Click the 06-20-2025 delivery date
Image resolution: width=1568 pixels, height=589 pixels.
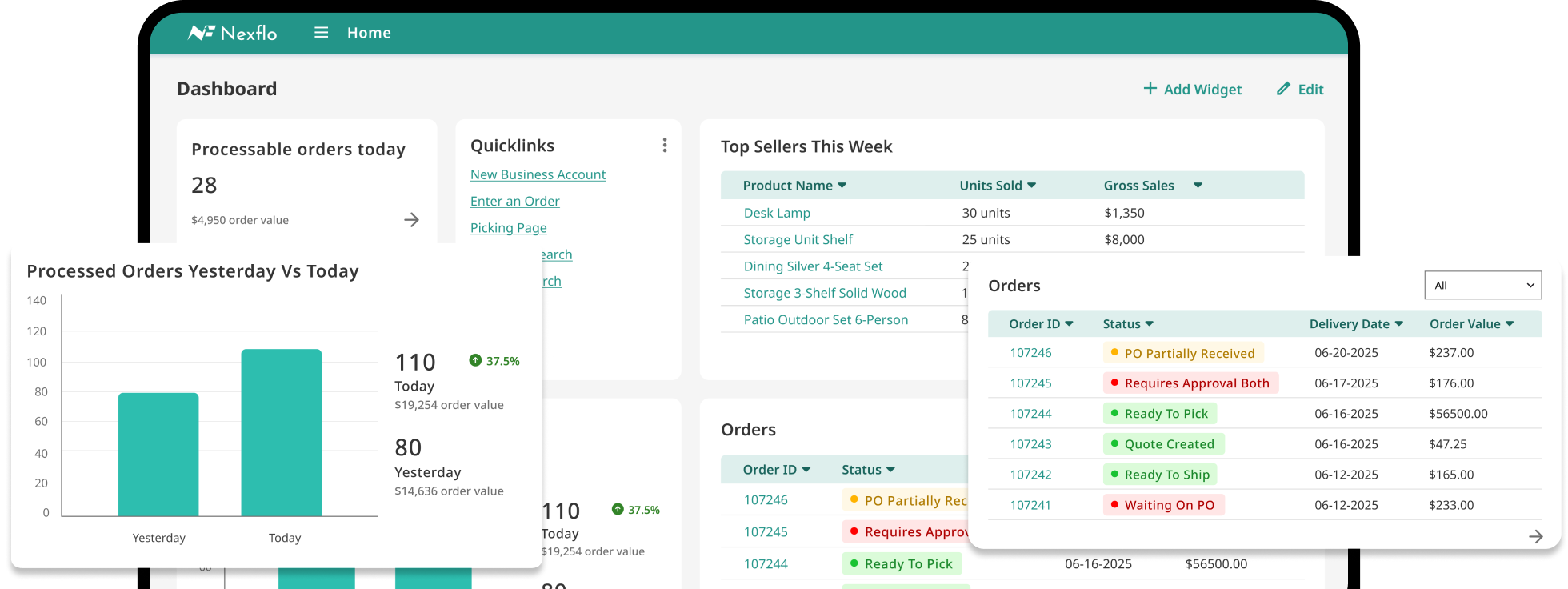(x=1346, y=353)
